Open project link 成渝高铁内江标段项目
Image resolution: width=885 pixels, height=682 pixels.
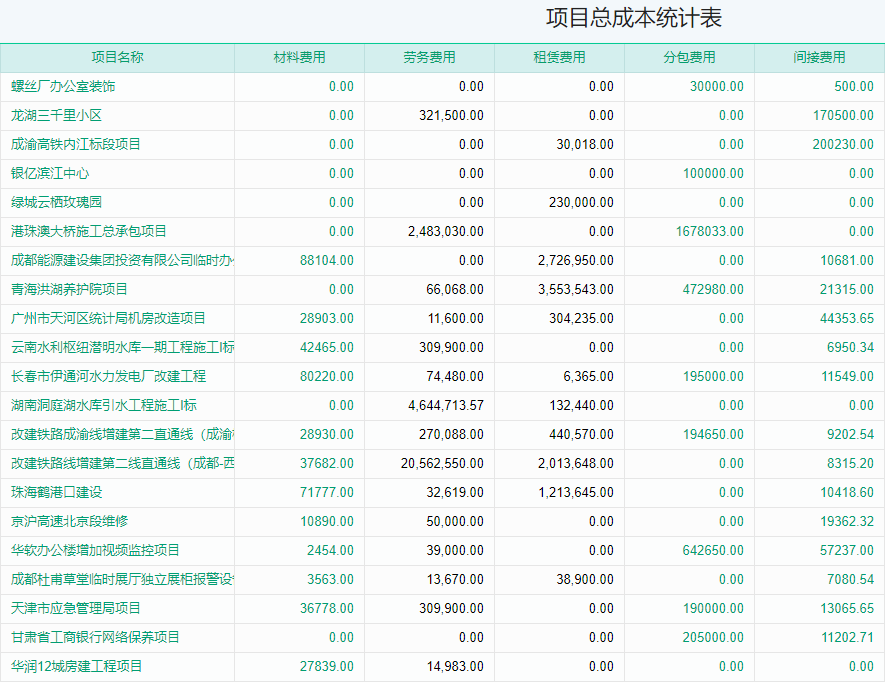point(76,144)
